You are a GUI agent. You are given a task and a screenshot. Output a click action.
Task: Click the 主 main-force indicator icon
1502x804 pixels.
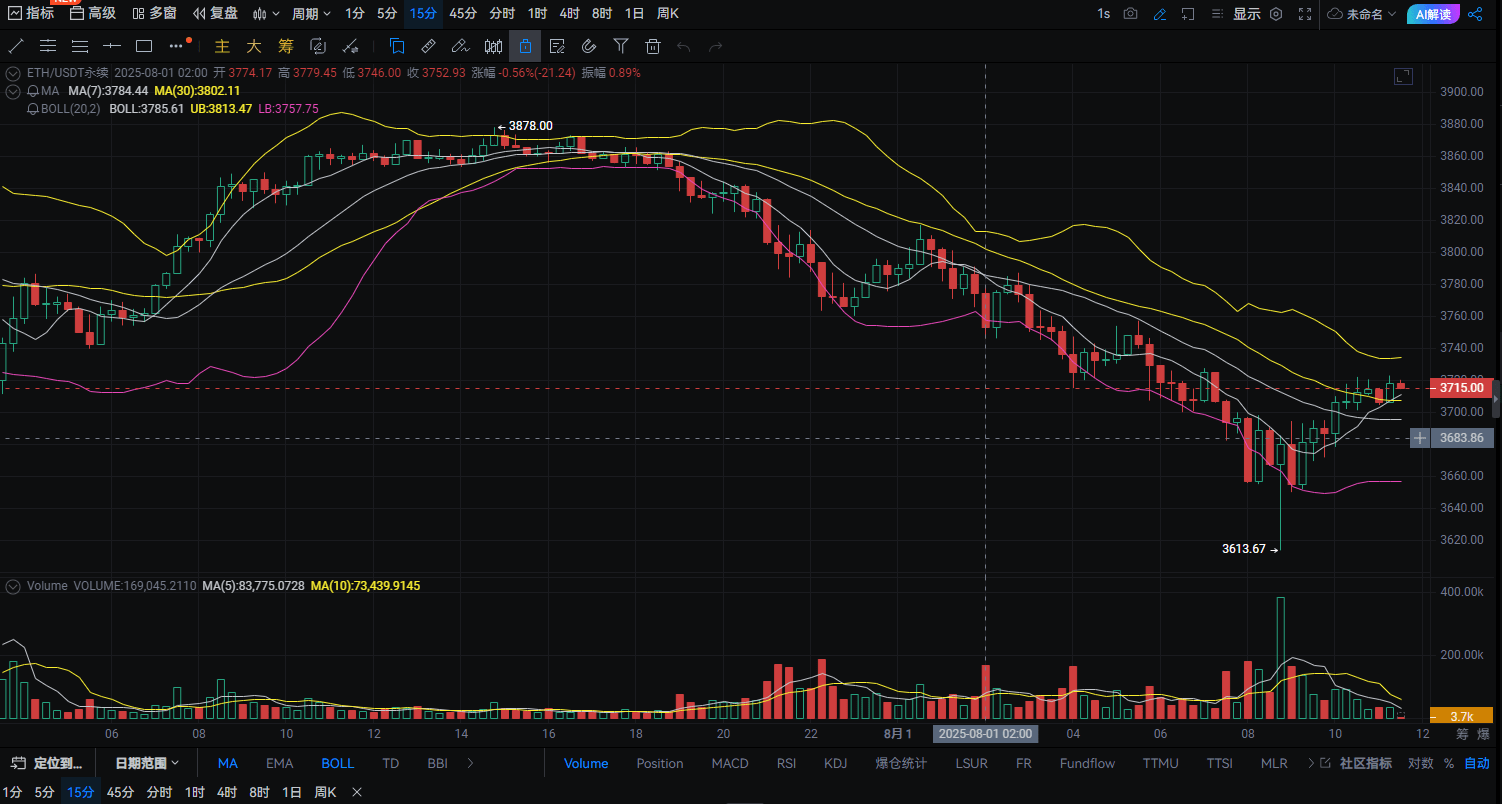click(223, 46)
